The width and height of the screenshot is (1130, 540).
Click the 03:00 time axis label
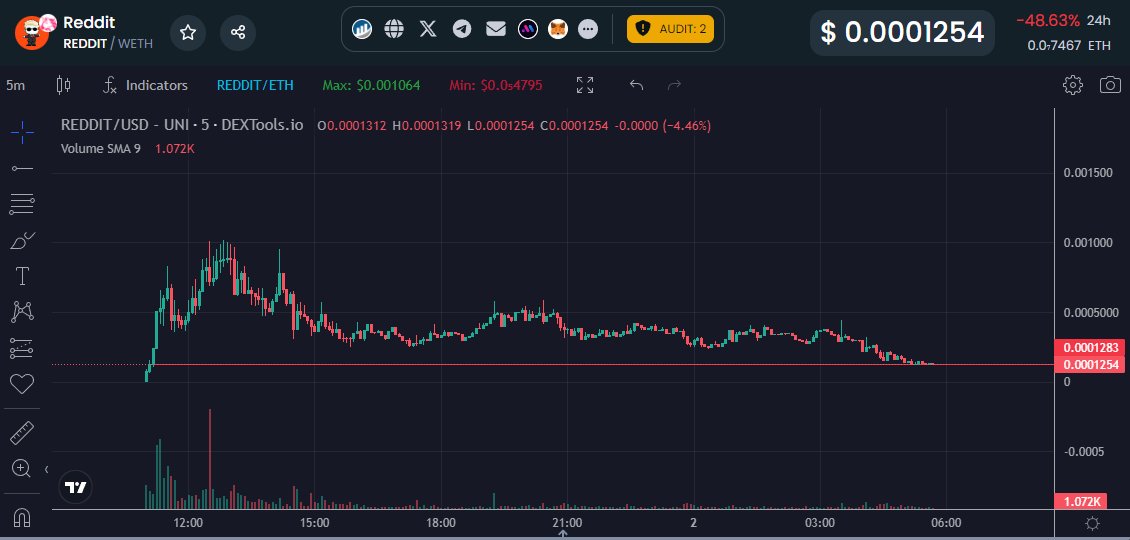click(x=820, y=522)
